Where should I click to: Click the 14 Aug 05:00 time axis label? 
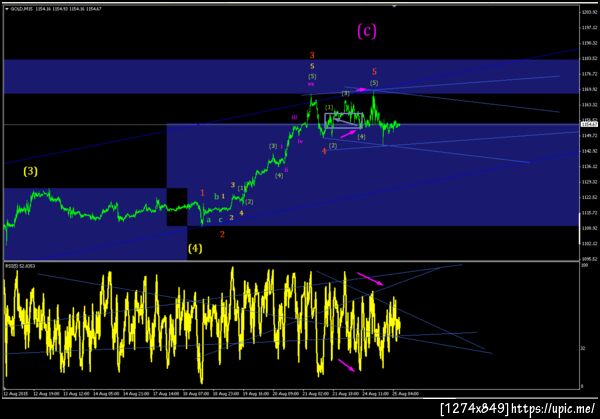click(106, 393)
